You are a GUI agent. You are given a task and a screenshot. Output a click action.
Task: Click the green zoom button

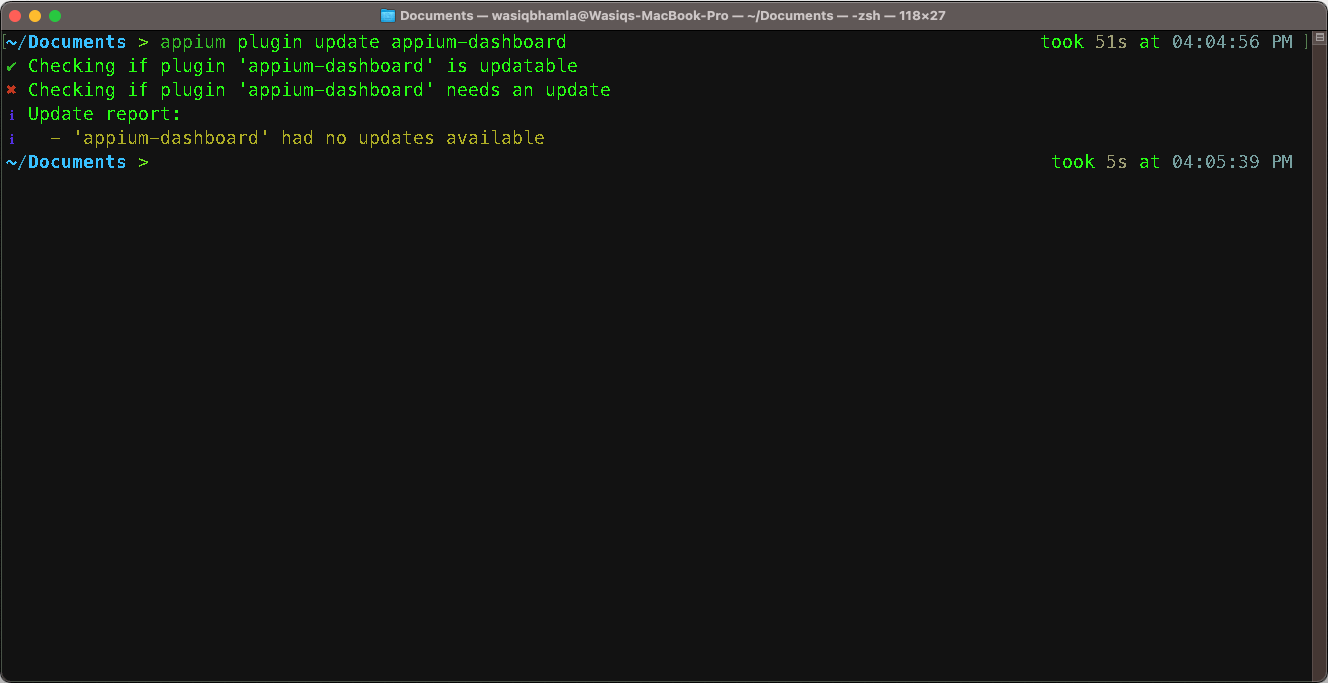tap(57, 16)
